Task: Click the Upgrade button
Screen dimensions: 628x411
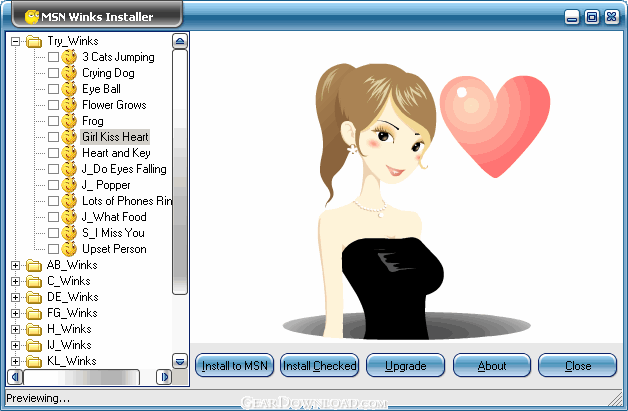Action: click(x=405, y=365)
